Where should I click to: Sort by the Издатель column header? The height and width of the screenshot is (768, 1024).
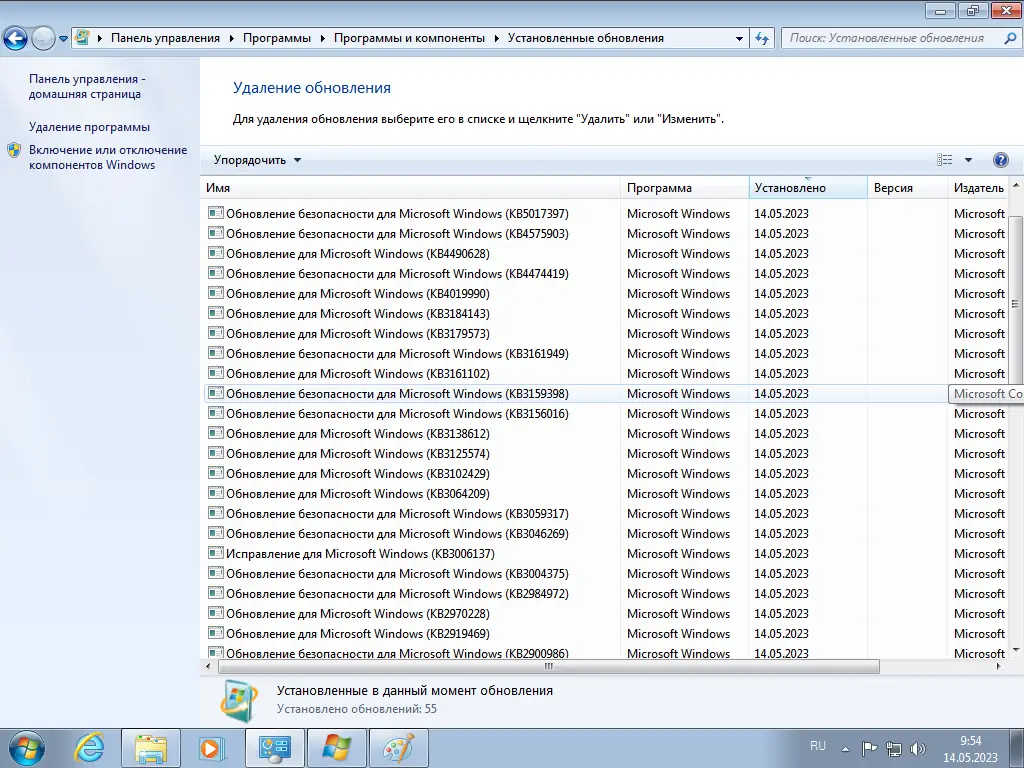978,188
